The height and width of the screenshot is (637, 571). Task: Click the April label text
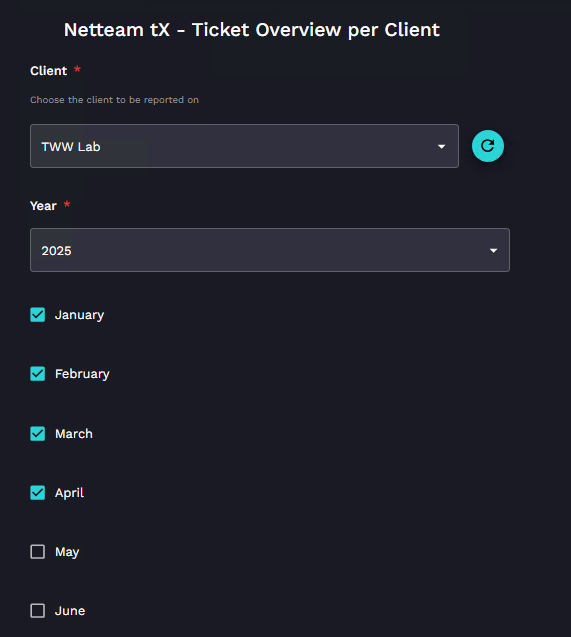point(69,493)
